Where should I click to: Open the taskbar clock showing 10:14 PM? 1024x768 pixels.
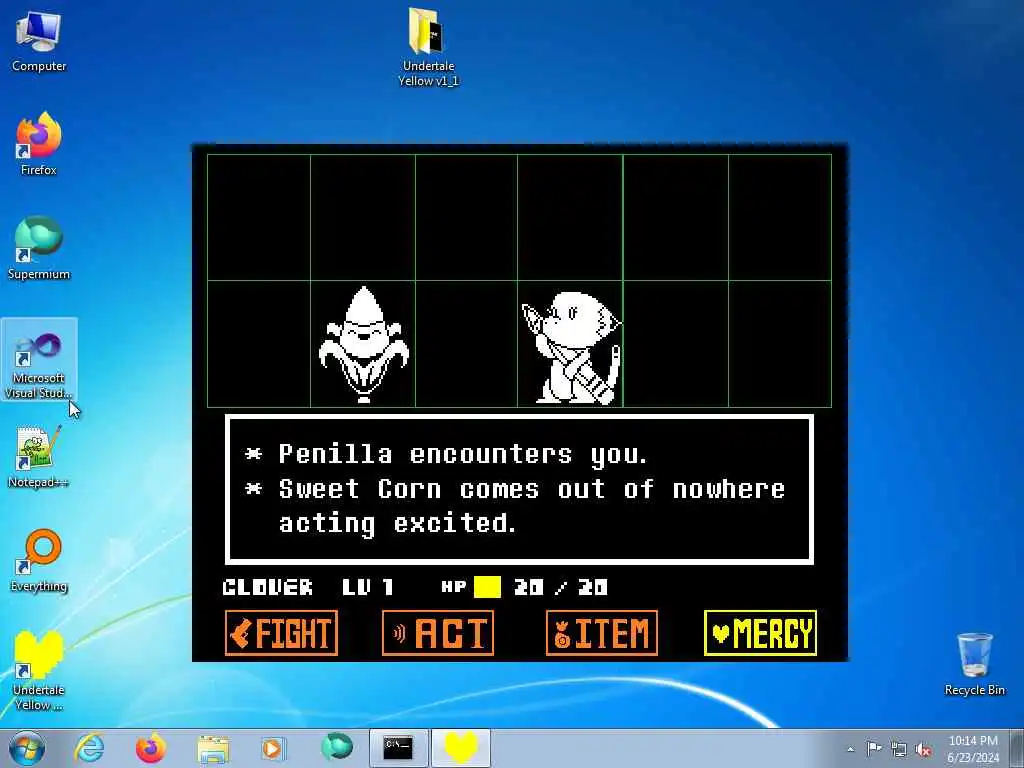(x=973, y=748)
